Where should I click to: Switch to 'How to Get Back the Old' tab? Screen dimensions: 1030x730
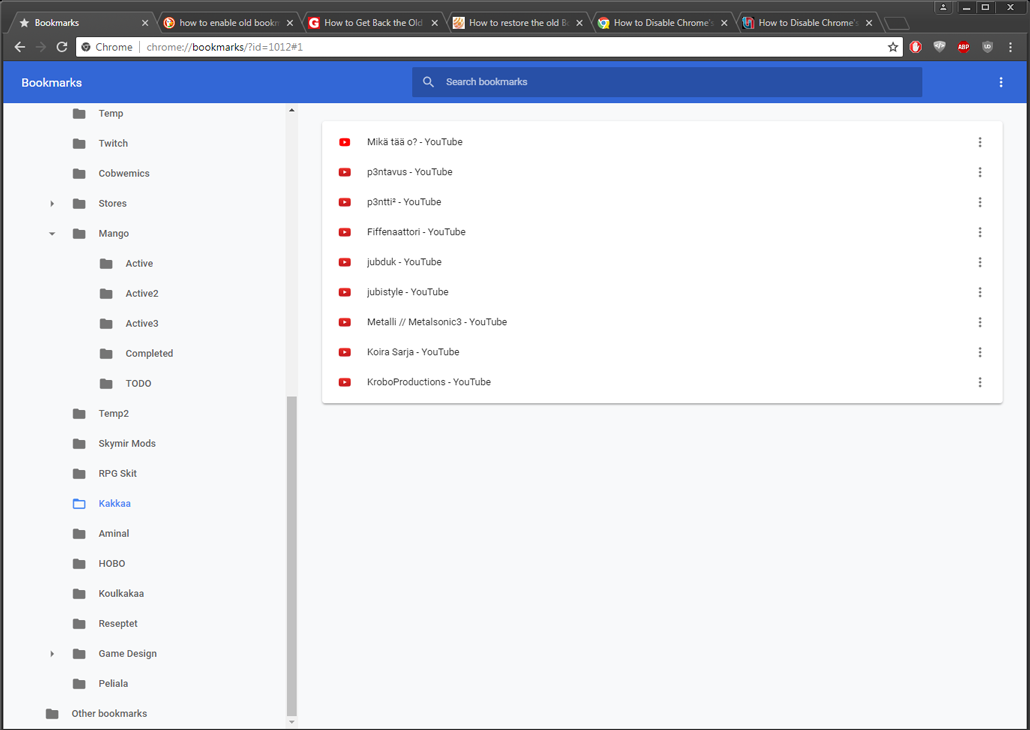coord(372,23)
